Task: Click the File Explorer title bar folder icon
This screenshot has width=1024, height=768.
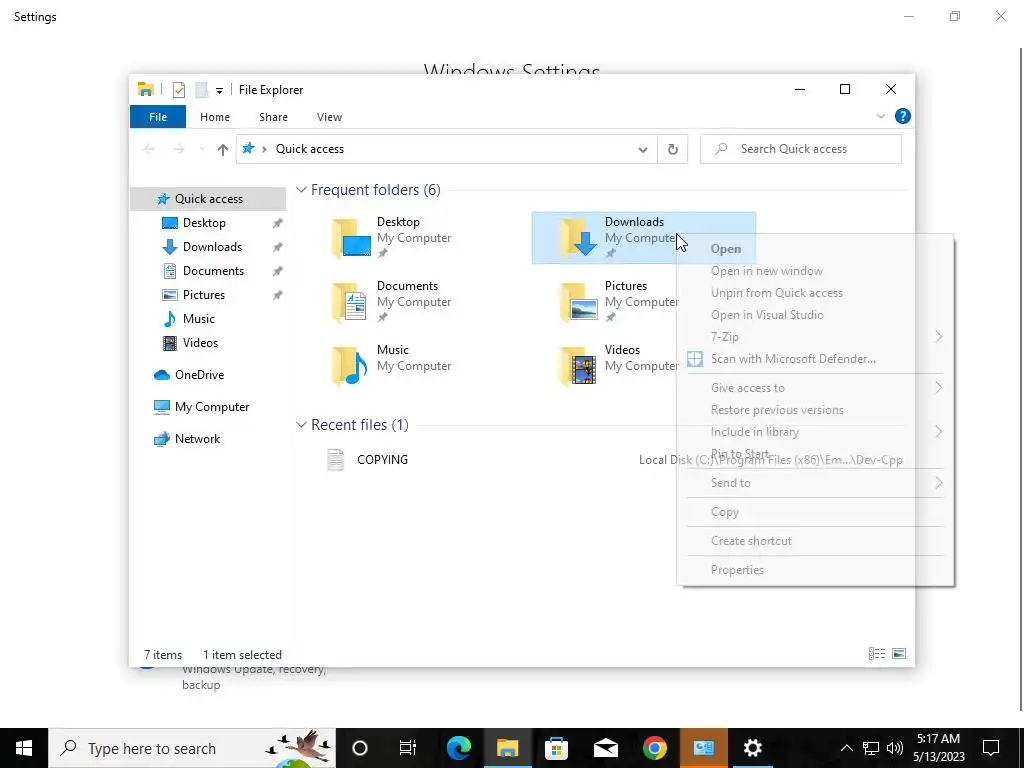Action: [x=146, y=89]
